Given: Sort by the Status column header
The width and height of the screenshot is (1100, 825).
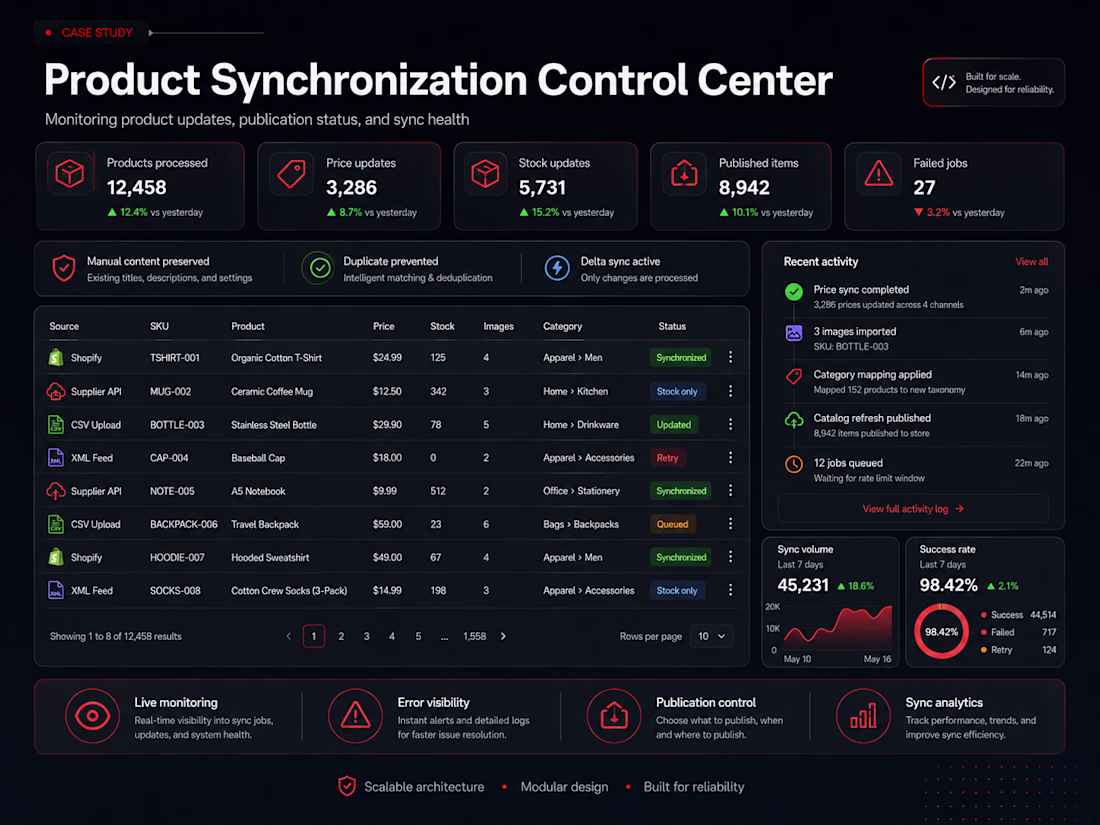Looking at the screenshot, I should point(672,326).
